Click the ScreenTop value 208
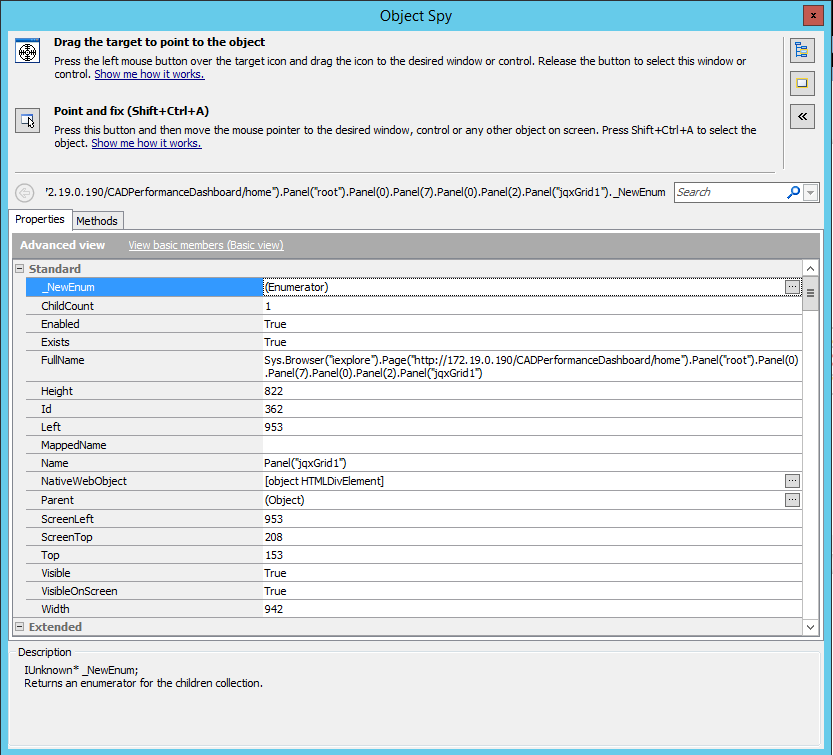Screen dimensions: 833x755 pos(274,537)
